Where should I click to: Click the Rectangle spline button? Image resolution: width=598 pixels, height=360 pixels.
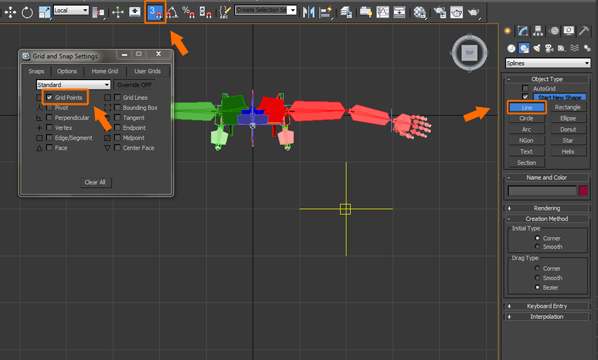click(568, 108)
